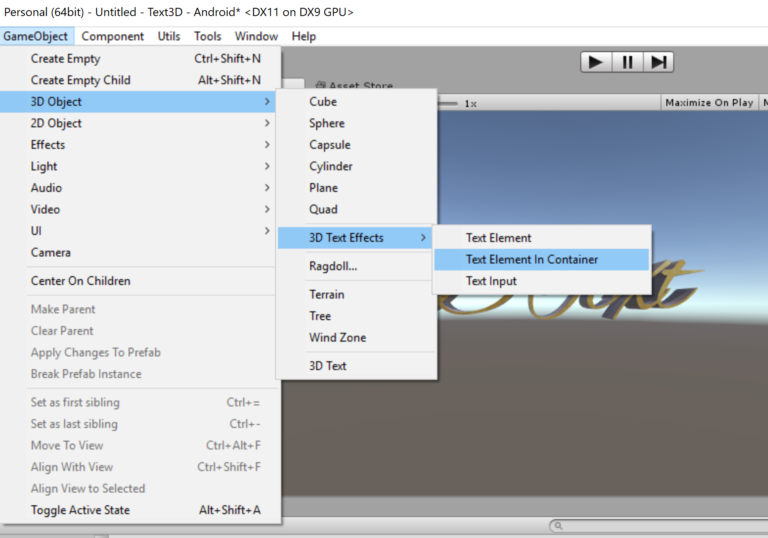Click the Pause button
Viewport: 768px width, 538px height.
tap(627, 62)
